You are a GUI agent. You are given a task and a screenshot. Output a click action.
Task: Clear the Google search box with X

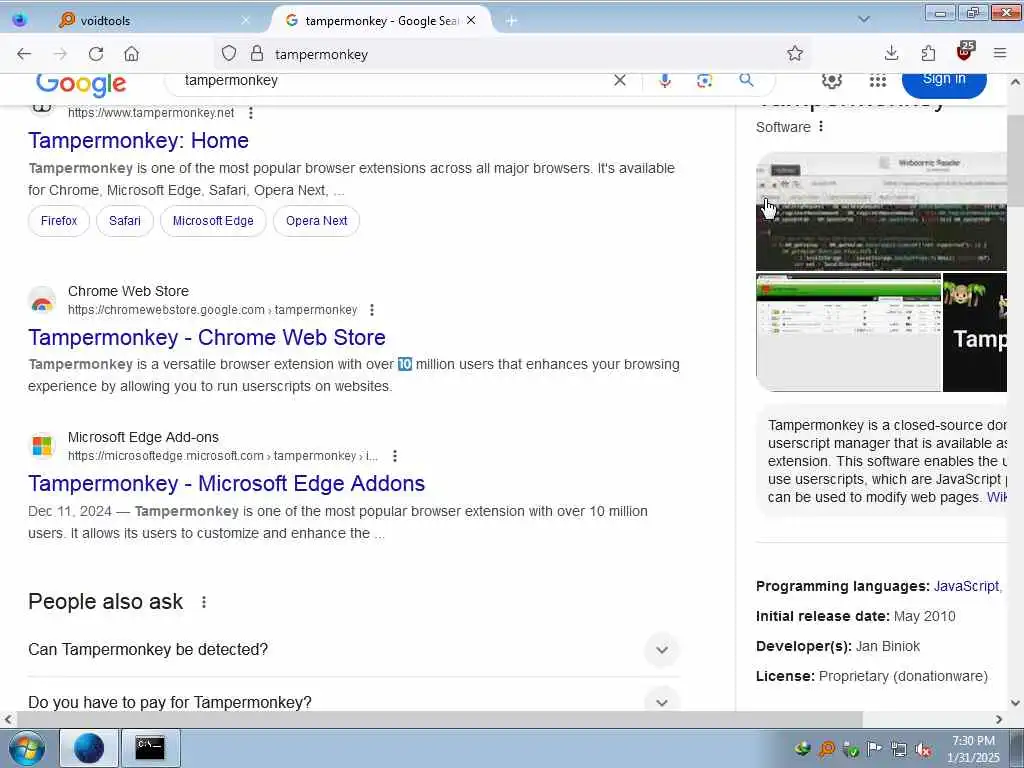click(x=620, y=80)
